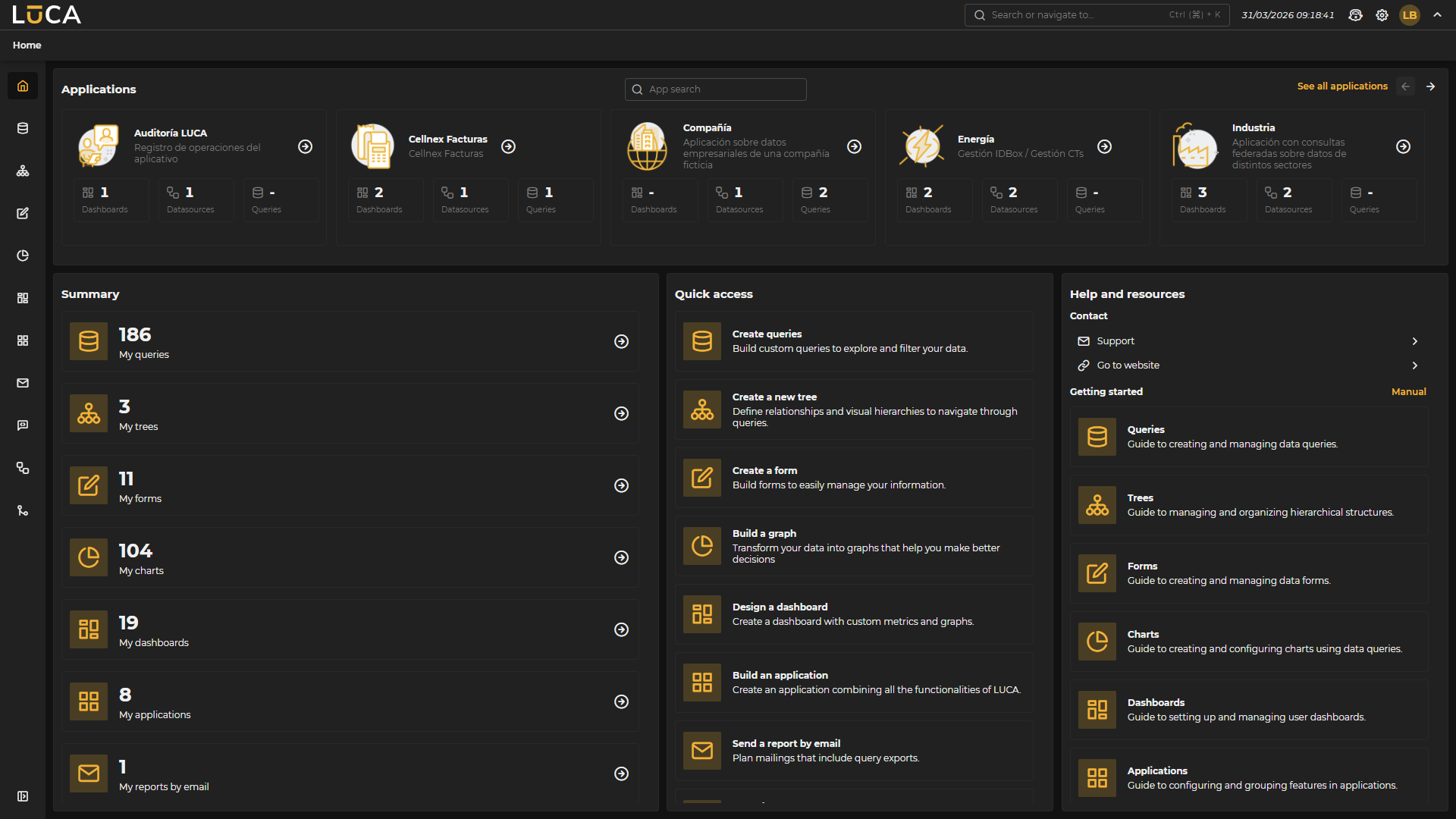The image size is (1456, 819).
Task: Open the queries icon in left sidebar
Action: pos(23,128)
